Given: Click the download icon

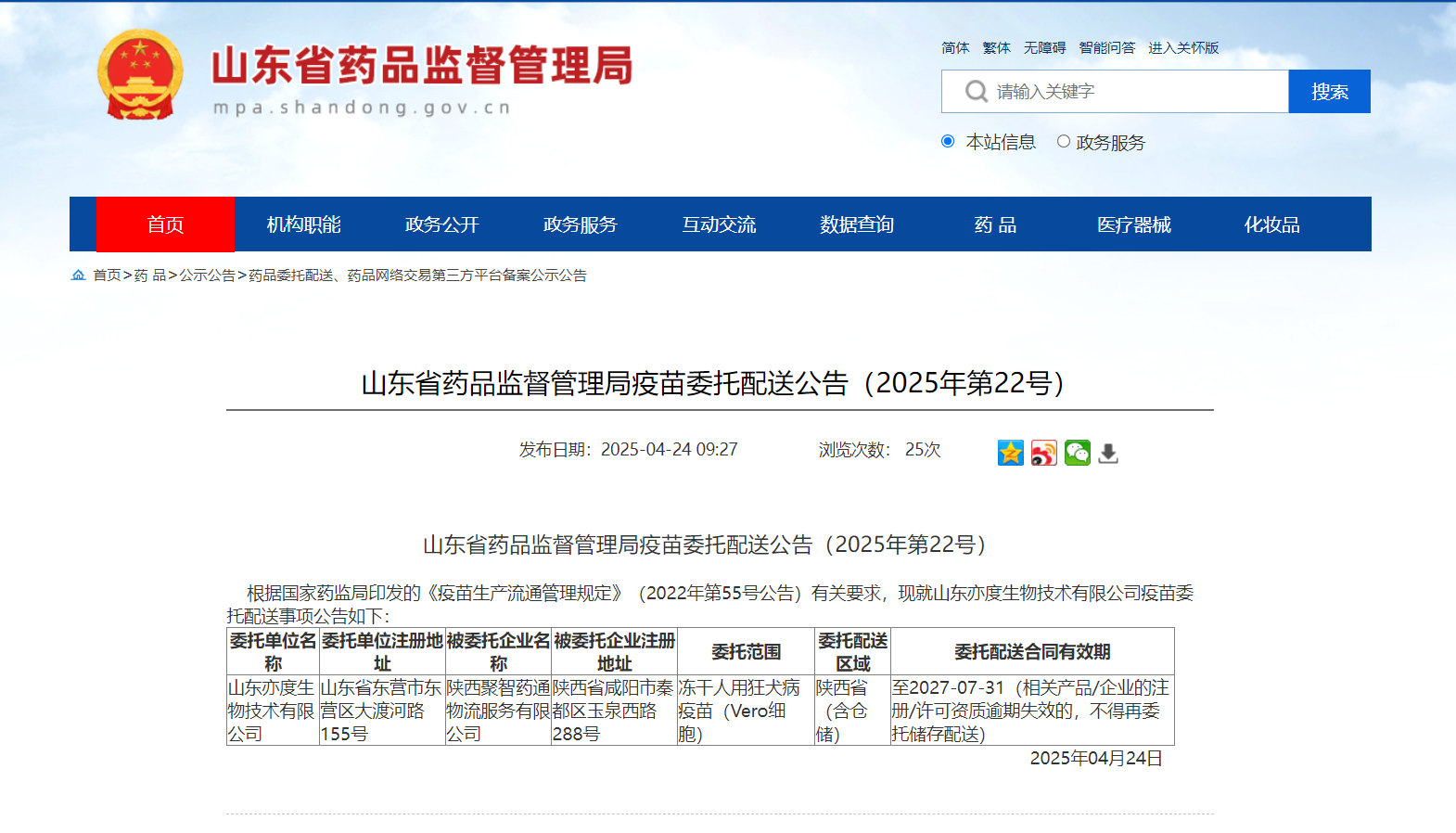Looking at the screenshot, I should (1108, 454).
